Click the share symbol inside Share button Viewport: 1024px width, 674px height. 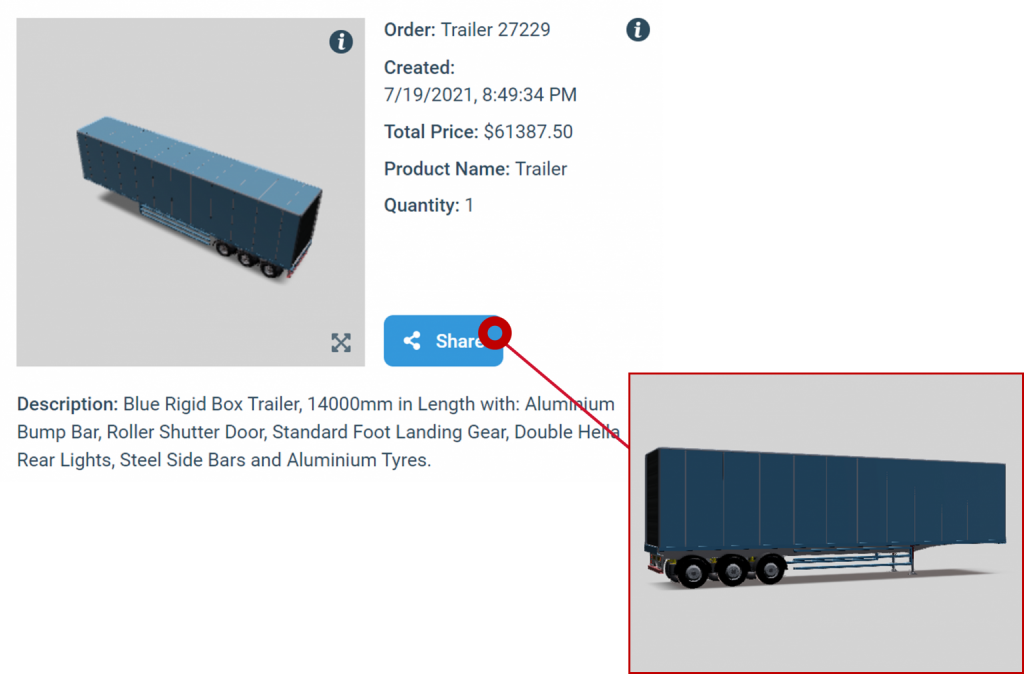pyautogui.click(x=412, y=340)
